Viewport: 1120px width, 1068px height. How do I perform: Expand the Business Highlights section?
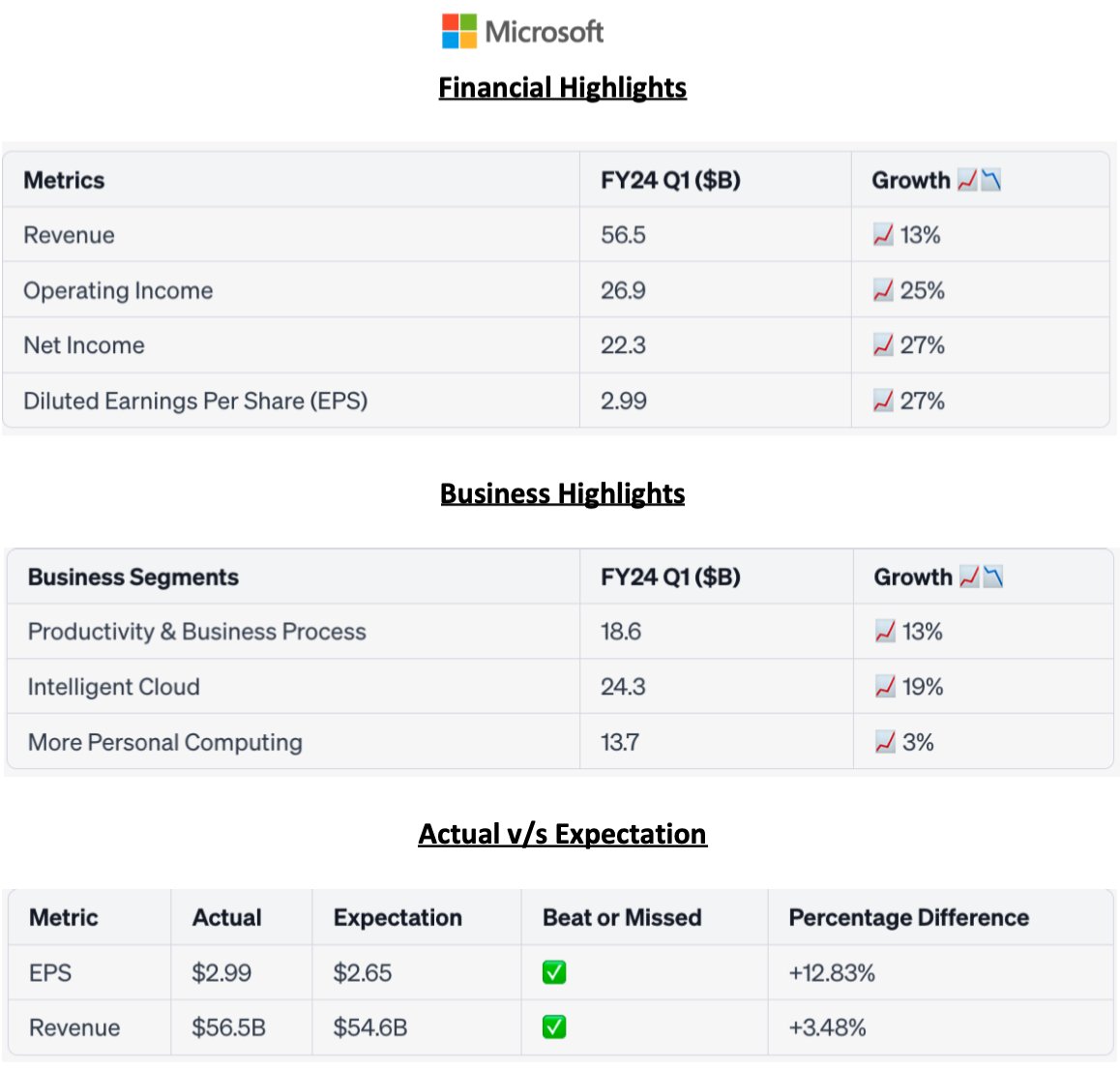click(x=561, y=493)
